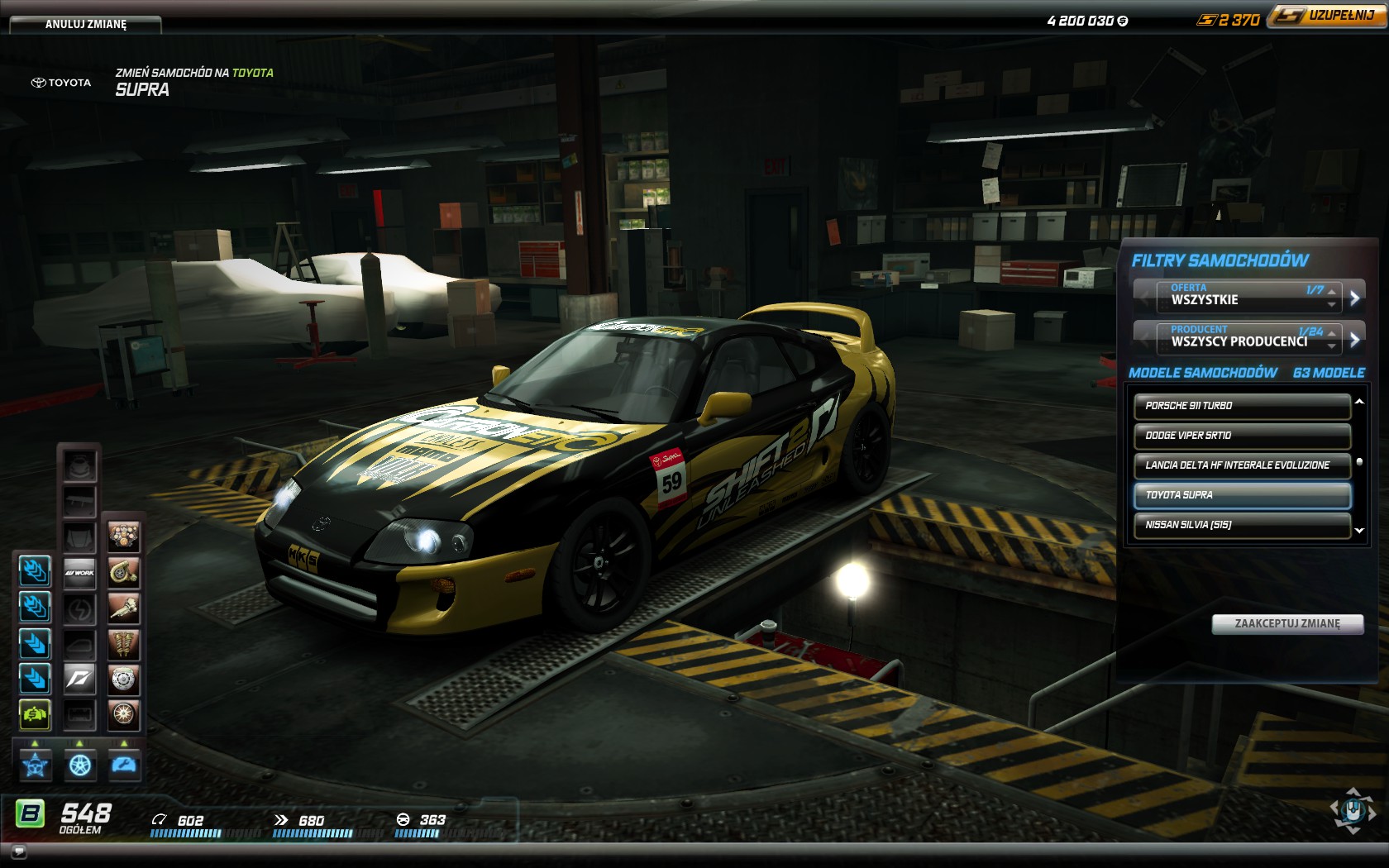Screen dimensions: 1389x868
Task: Click the overall rating 548
Action: 86,813
